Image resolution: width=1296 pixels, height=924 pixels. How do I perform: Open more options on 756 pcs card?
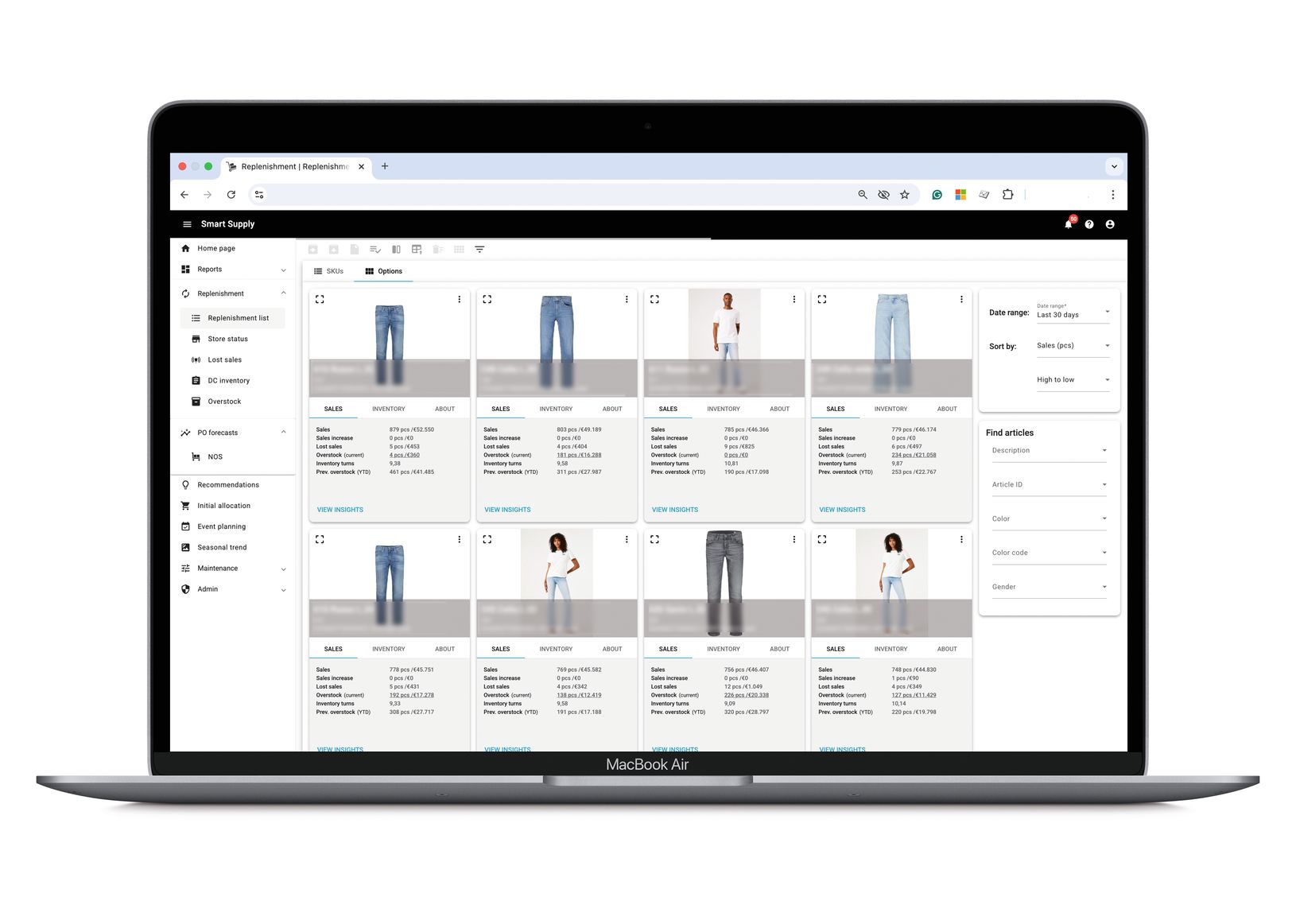pos(794,539)
